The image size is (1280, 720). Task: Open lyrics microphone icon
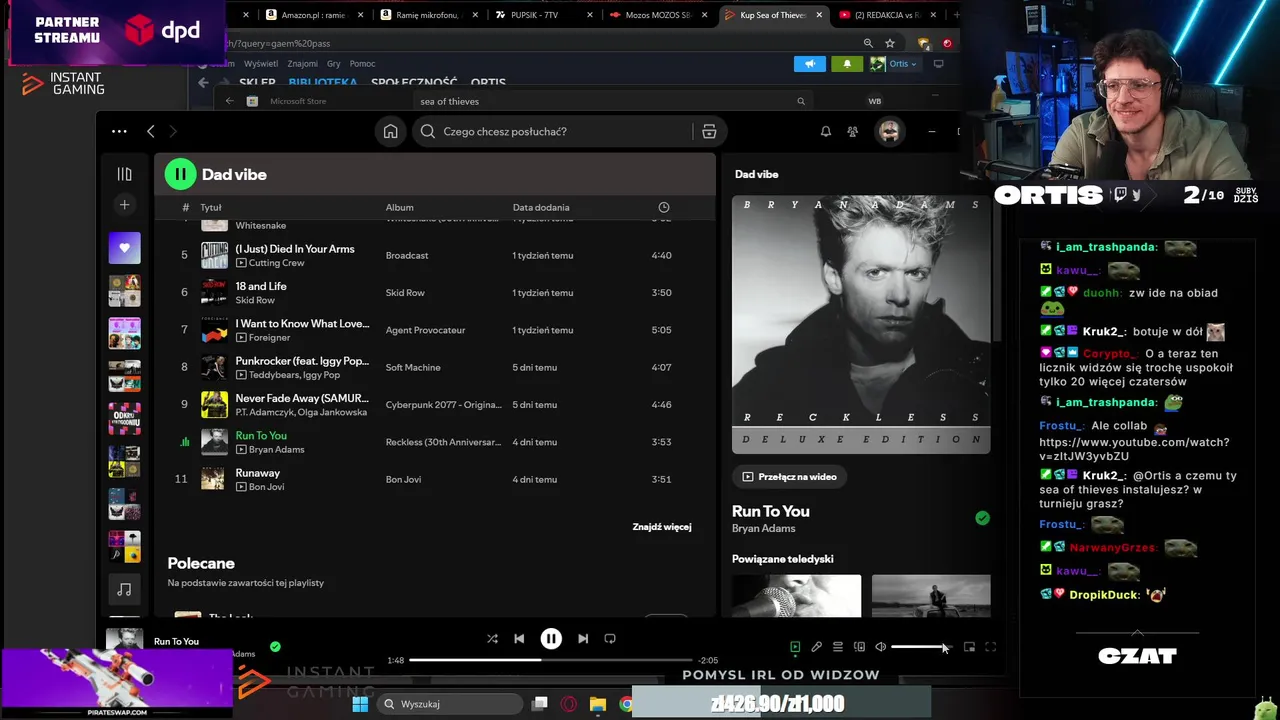pyautogui.click(x=816, y=647)
